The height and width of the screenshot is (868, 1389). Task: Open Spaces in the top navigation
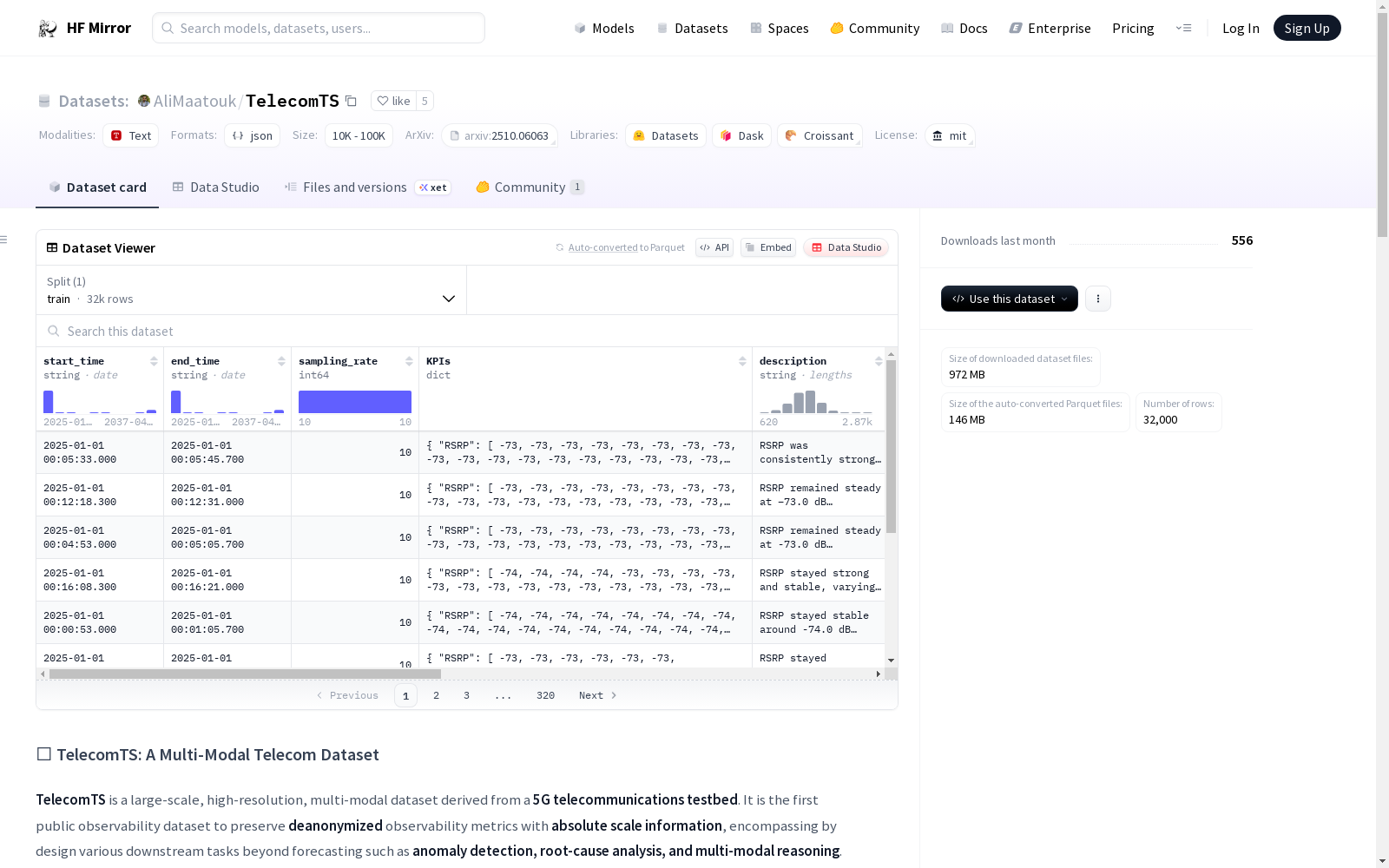click(780, 29)
